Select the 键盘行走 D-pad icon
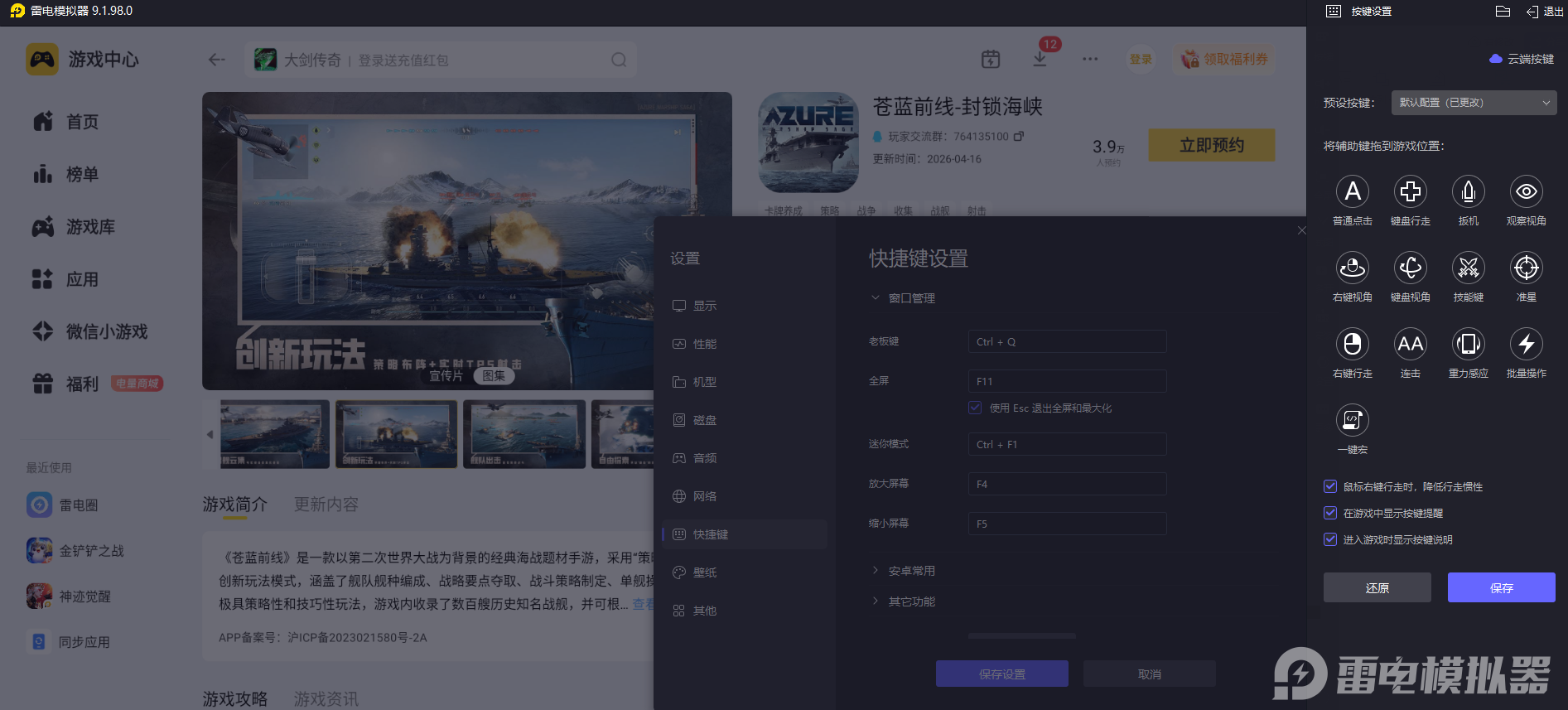This screenshot has height=710, width=1568. [1410, 192]
